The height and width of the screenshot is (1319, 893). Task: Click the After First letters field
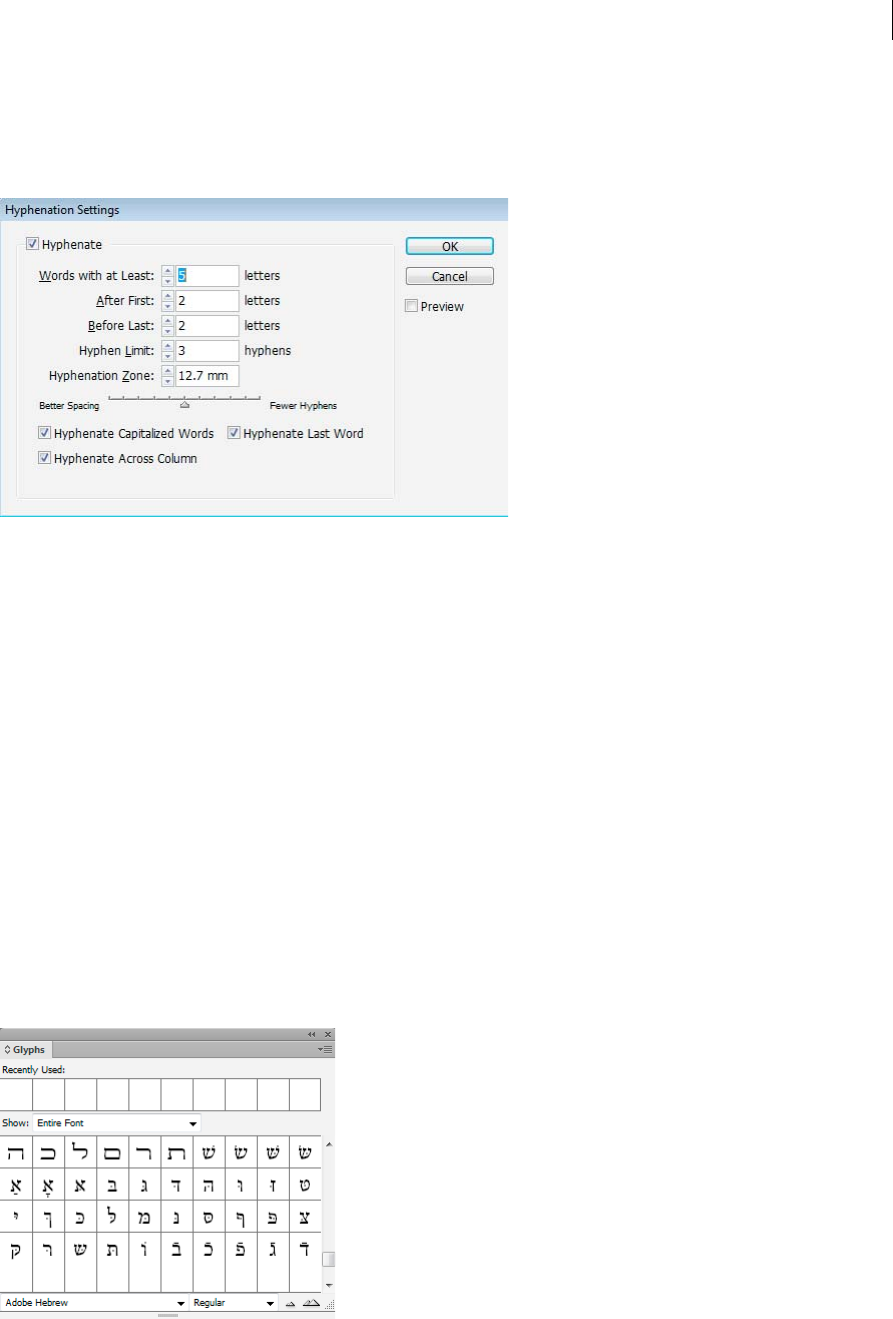207,301
